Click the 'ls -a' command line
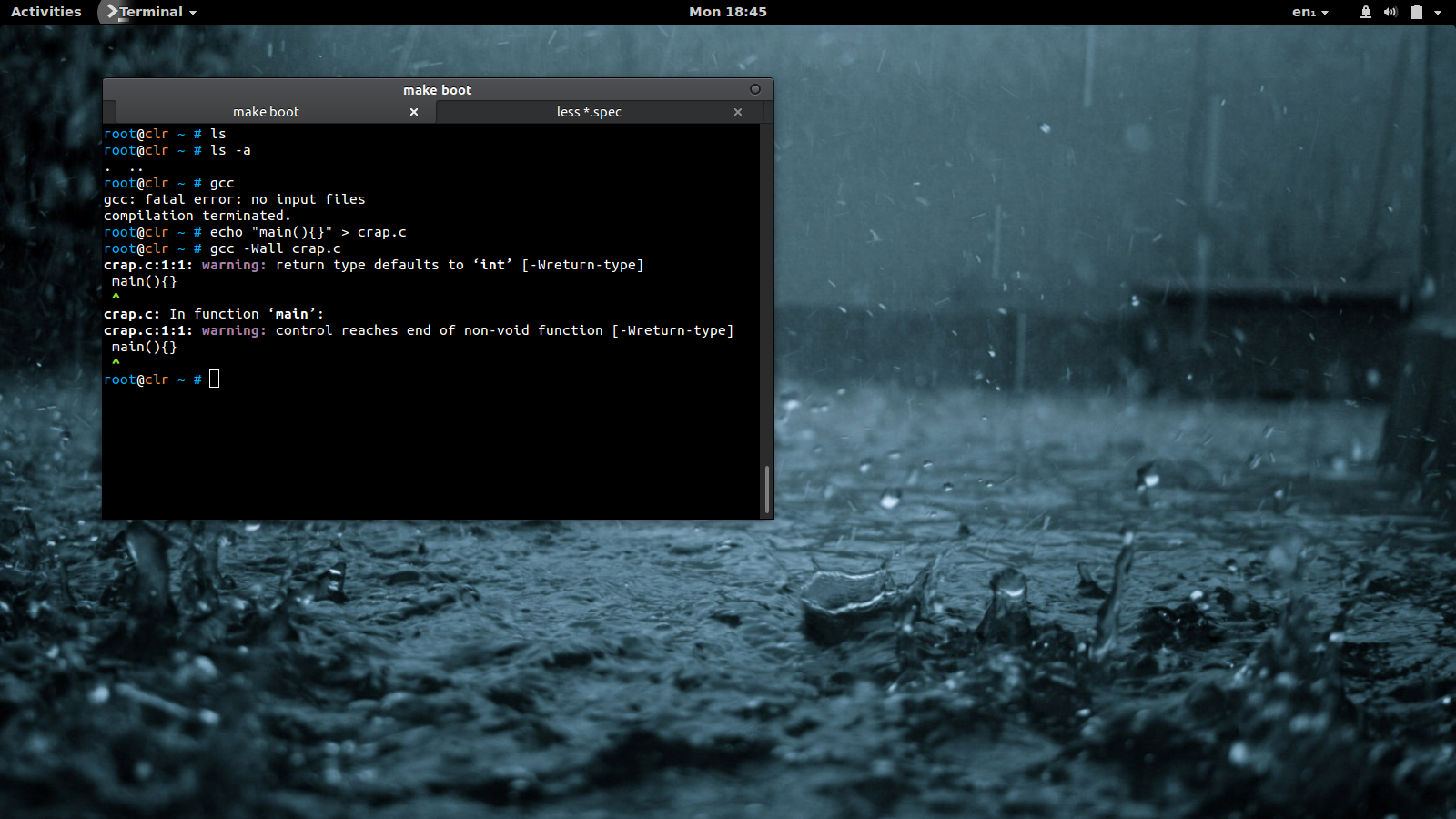Screen dimensions: 1456x819 coord(230,150)
